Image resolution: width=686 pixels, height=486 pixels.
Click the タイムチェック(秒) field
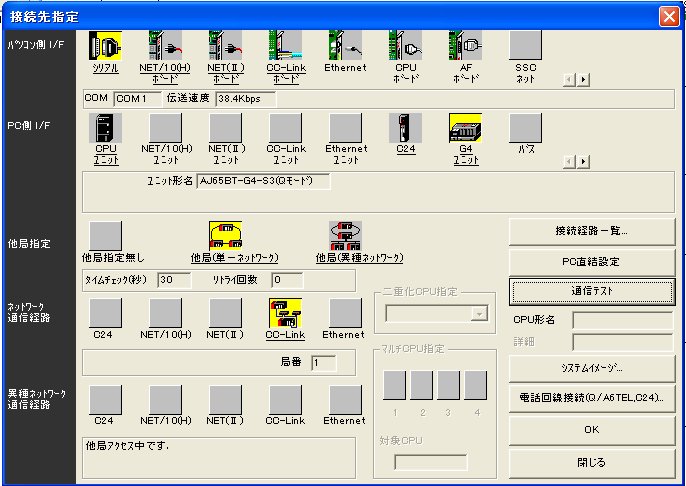coord(174,280)
